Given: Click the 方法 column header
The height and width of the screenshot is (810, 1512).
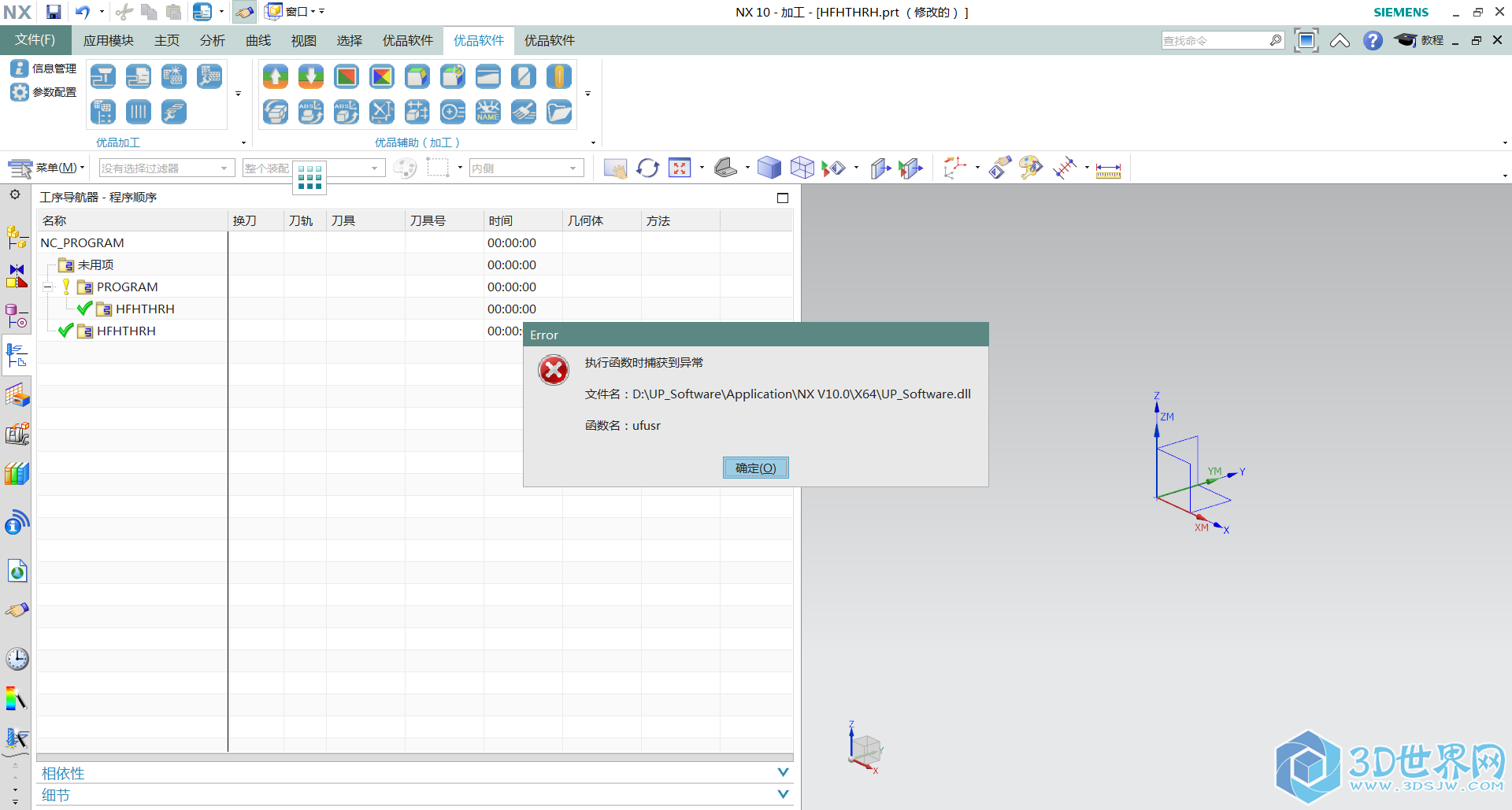Looking at the screenshot, I should point(680,221).
